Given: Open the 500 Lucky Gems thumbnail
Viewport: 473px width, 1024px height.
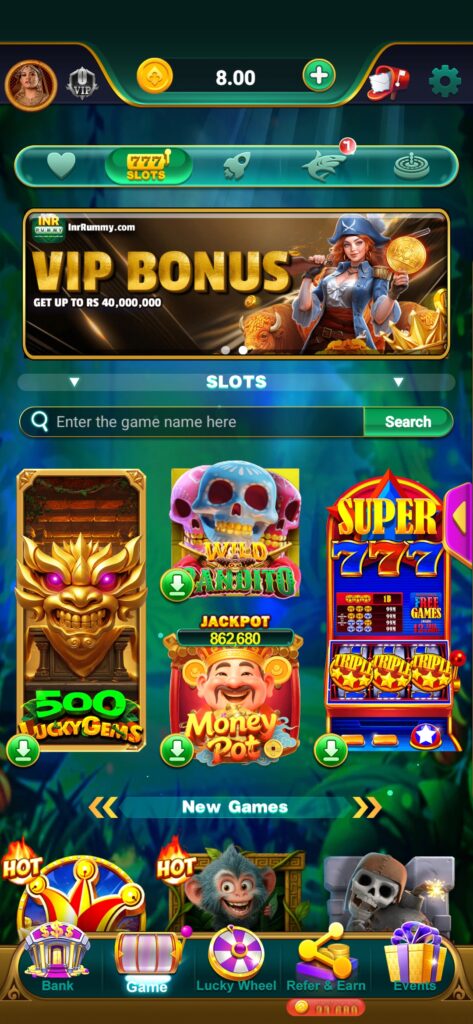Looking at the screenshot, I should point(81,611).
